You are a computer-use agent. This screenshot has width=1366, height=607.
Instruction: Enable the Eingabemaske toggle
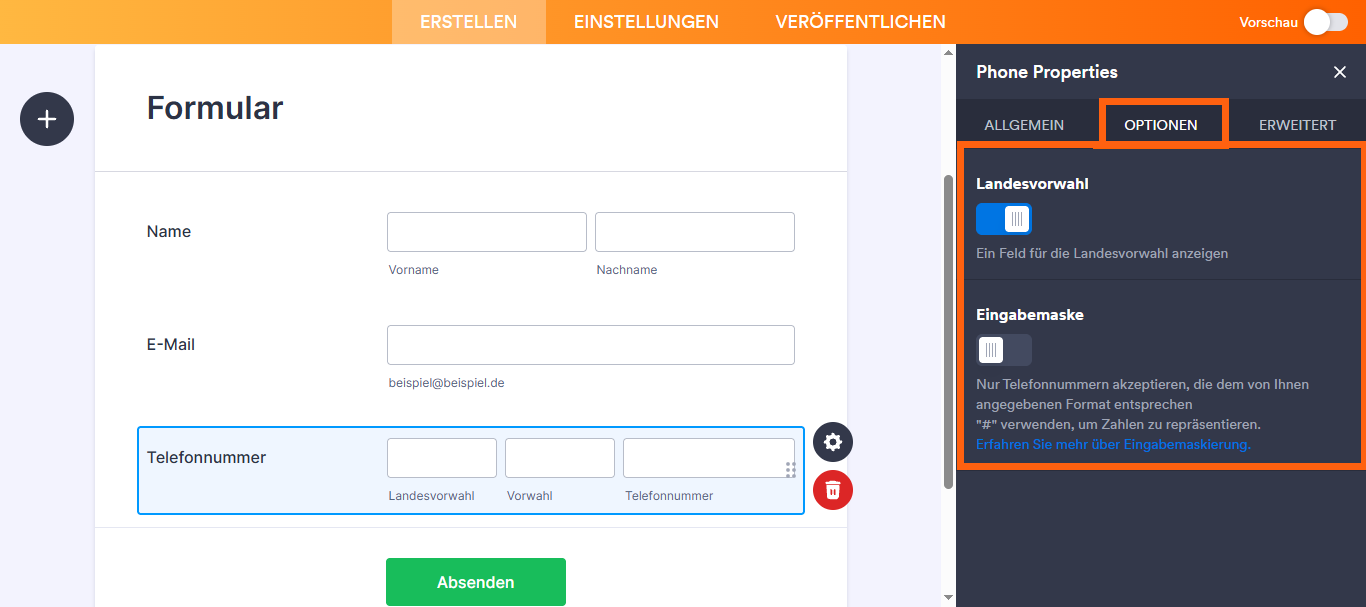(1004, 350)
